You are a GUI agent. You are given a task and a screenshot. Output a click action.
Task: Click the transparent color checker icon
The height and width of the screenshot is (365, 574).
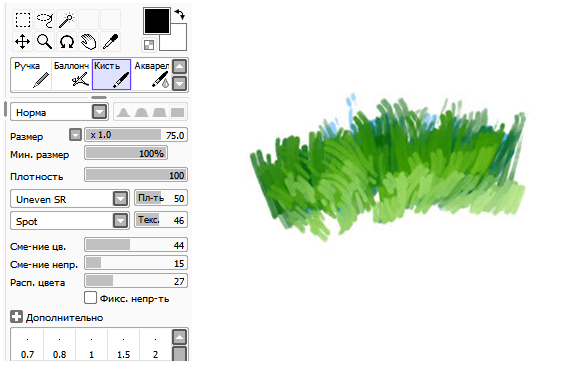click(149, 45)
